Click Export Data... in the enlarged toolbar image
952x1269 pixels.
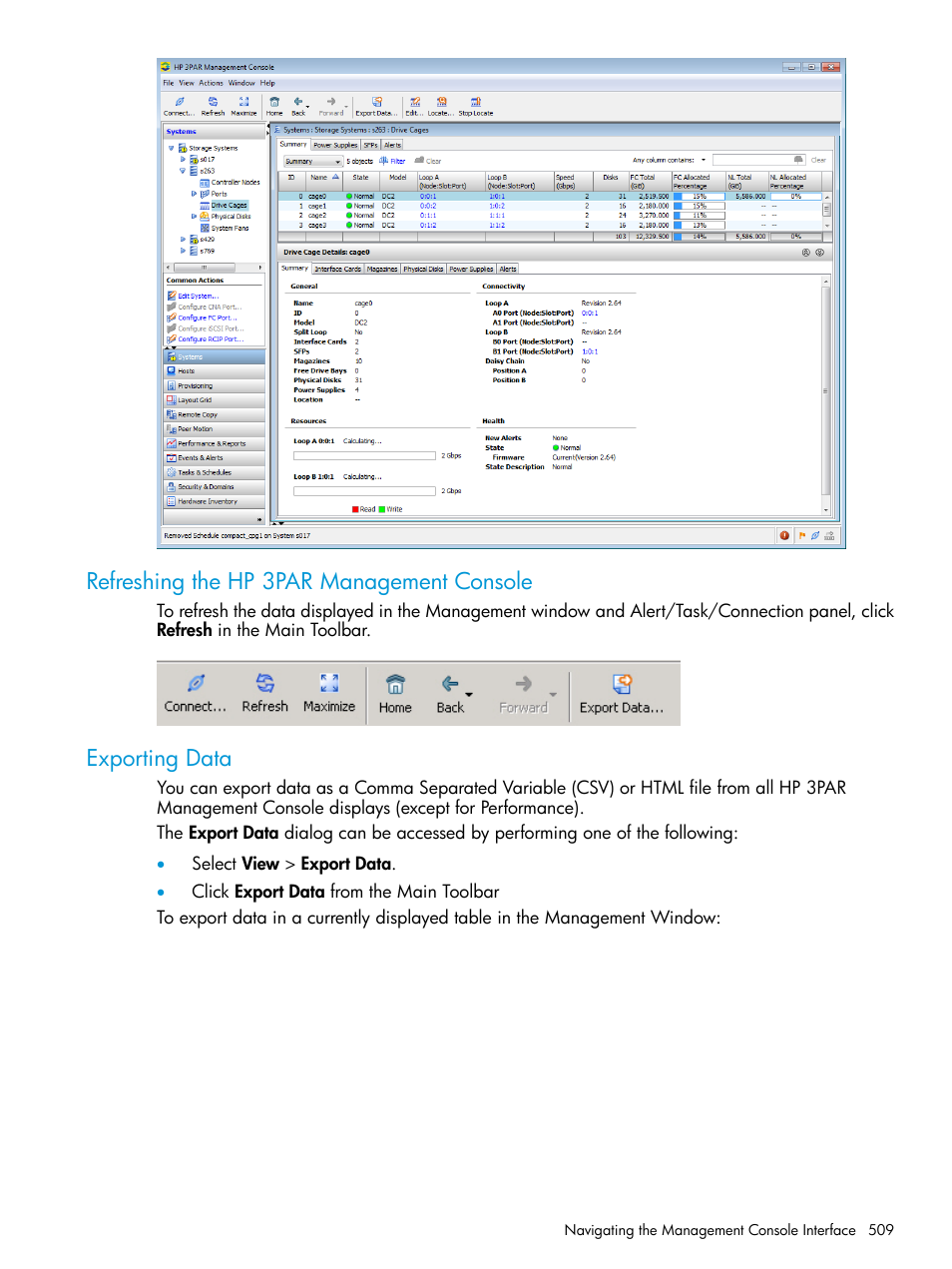622,694
